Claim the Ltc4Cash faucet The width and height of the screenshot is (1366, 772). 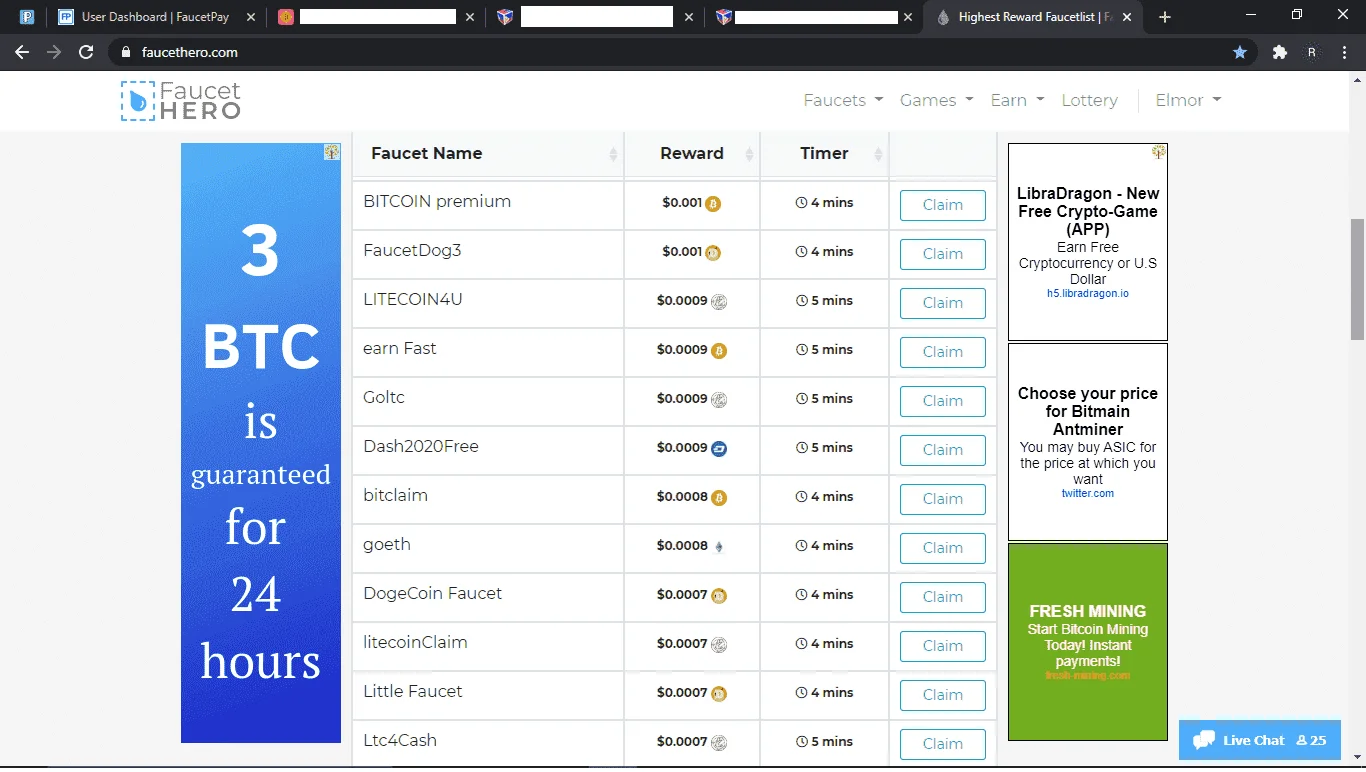click(943, 744)
